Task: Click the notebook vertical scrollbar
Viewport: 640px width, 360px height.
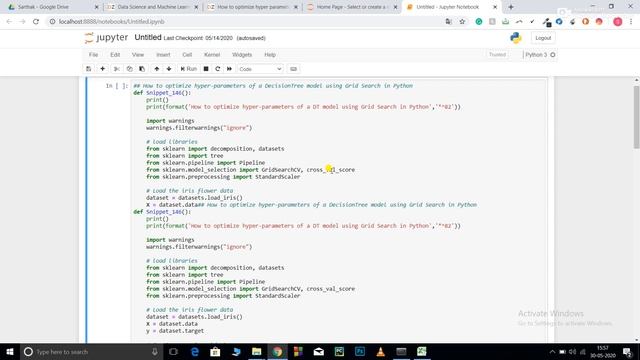Action: [636, 118]
